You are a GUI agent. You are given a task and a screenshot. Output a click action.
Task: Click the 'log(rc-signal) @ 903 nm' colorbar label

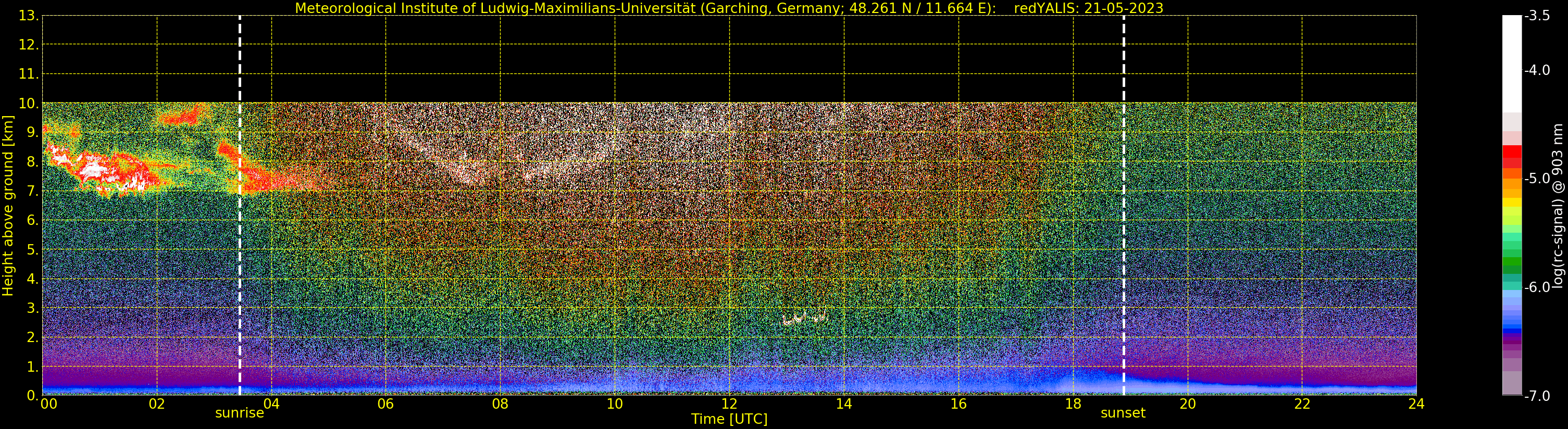(x=1558, y=206)
